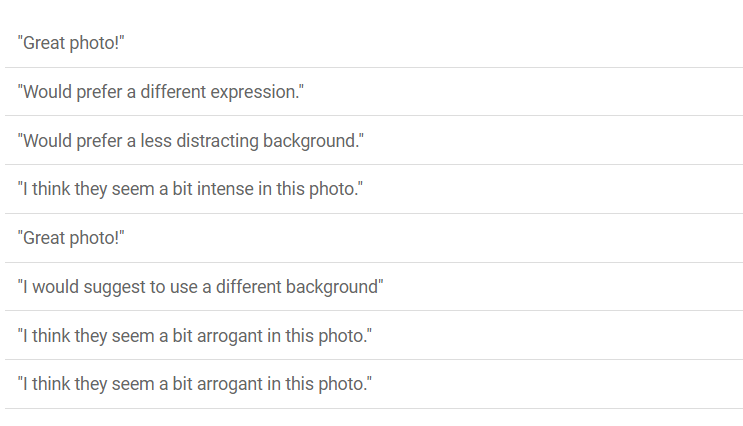Click "background" in the suggestion comment
743x426 pixels.
335,287
